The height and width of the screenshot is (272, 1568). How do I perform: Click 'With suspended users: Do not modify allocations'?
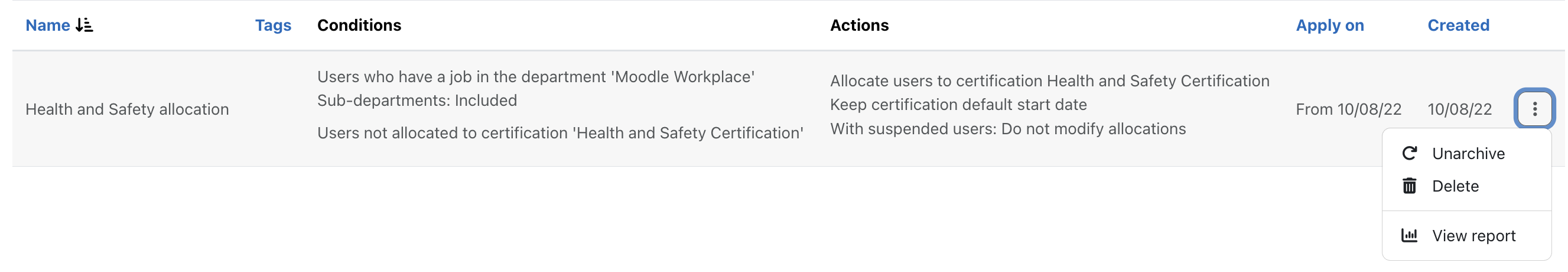(1007, 129)
